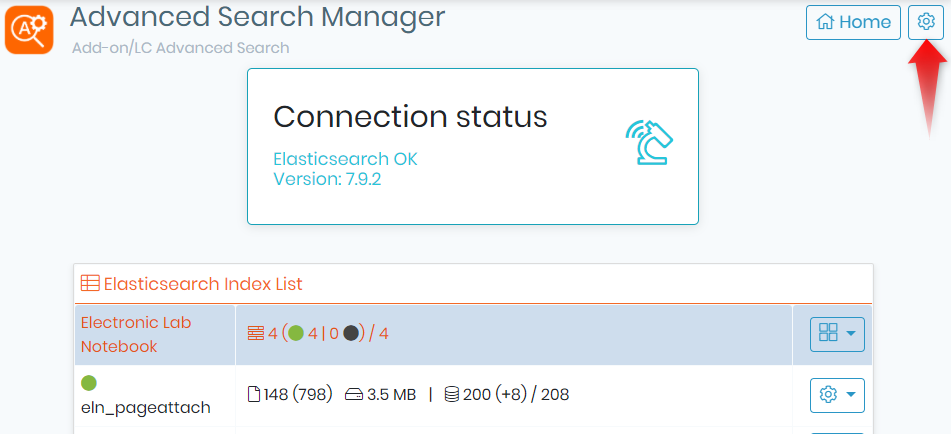
Task: Open settings via top-right gear button
Action: pyautogui.click(x=926, y=22)
